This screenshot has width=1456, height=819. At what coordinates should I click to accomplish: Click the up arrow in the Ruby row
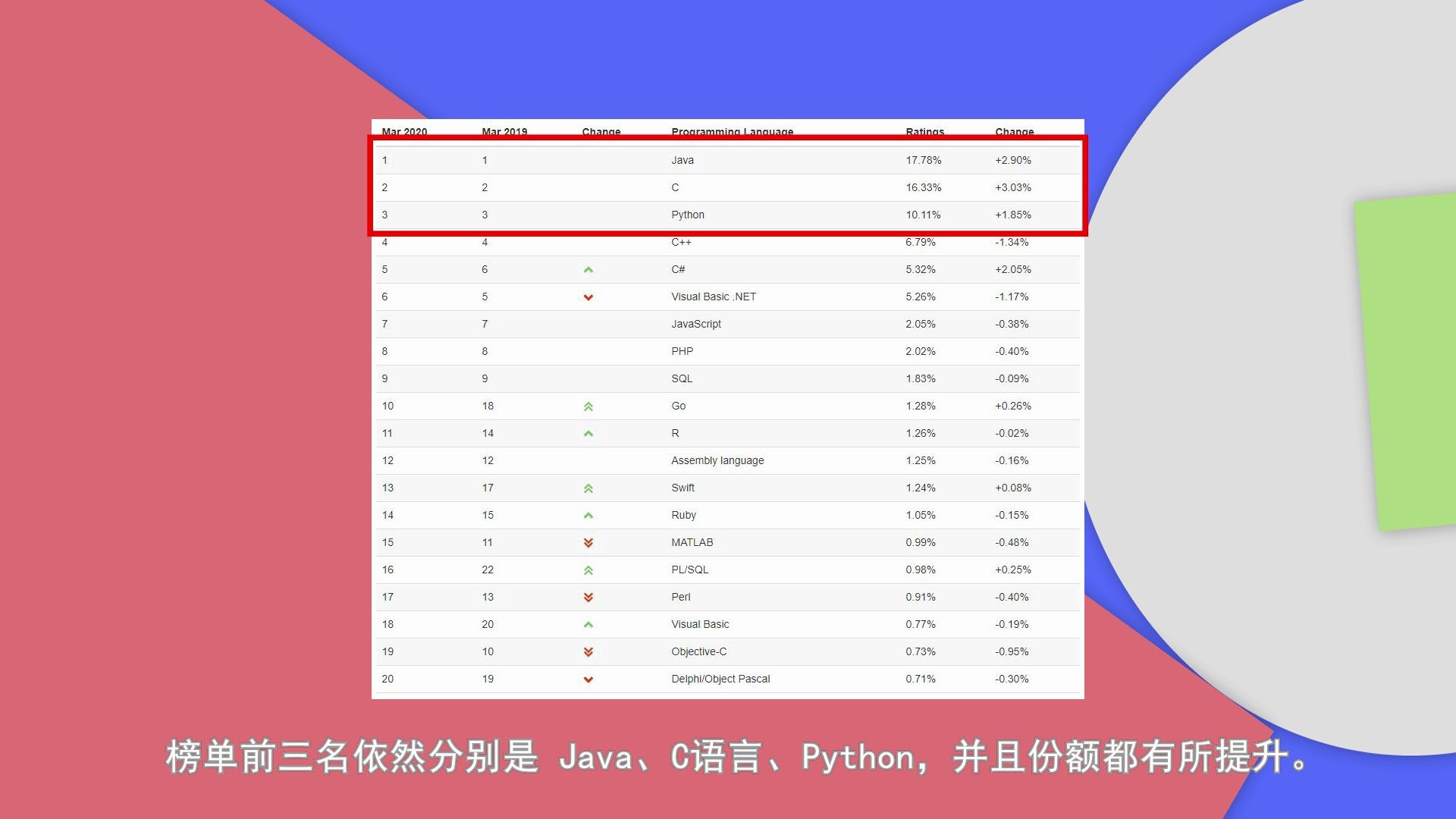[x=588, y=516]
